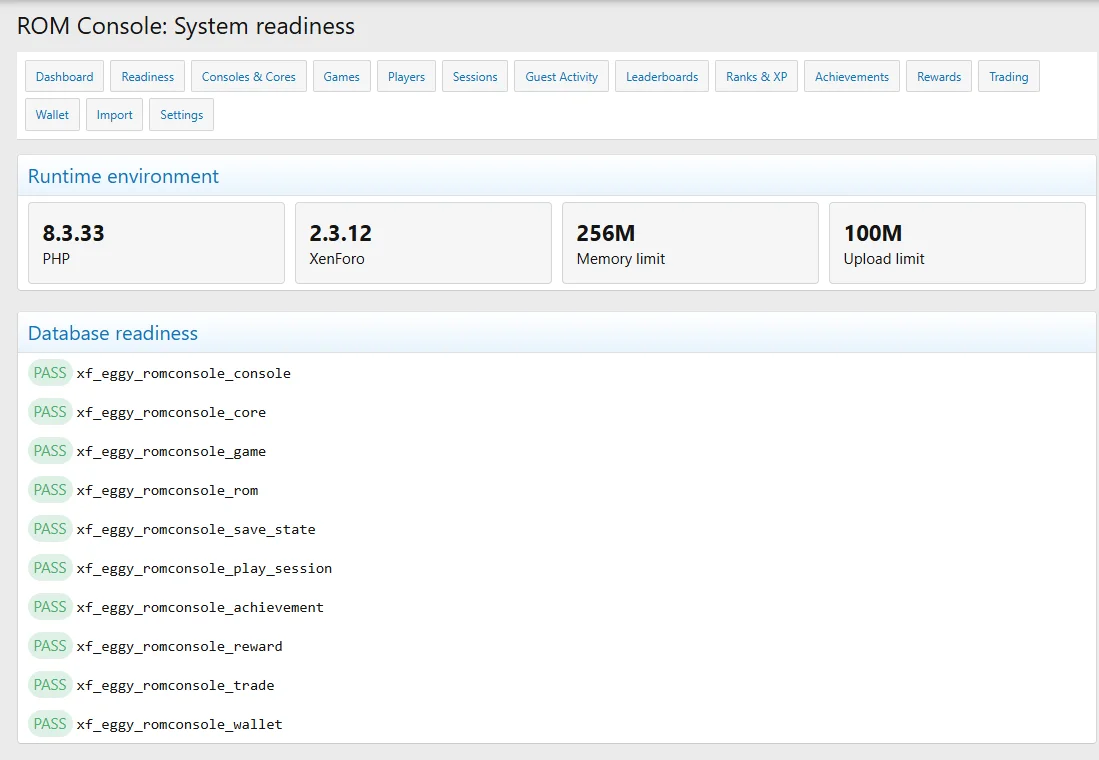Image resolution: width=1099 pixels, height=760 pixels.
Task: Open the Trading tab
Action: (x=1009, y=76)
